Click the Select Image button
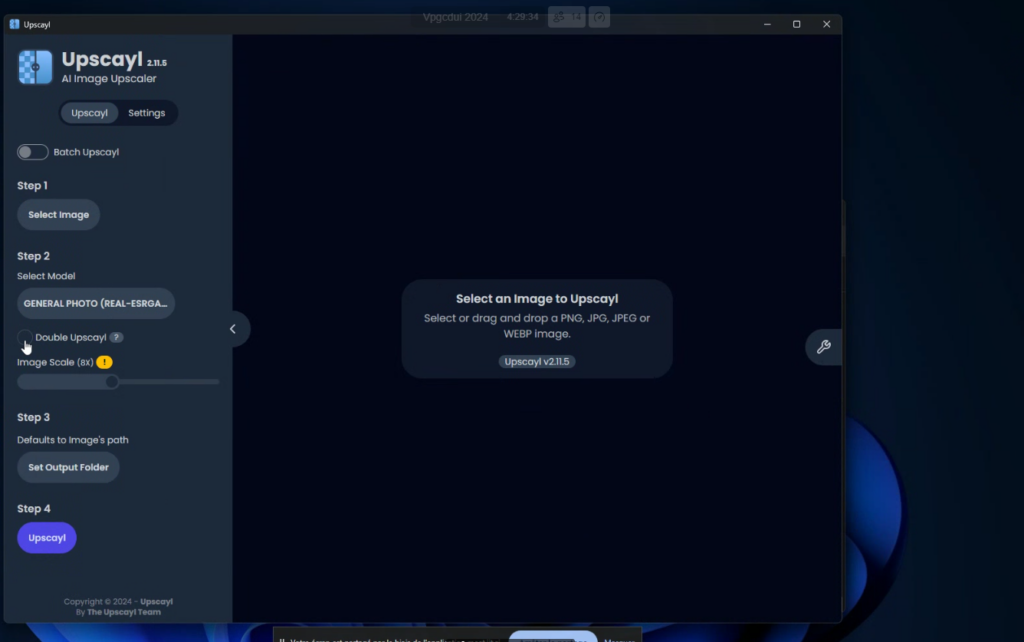 click(x=58, y=215)
